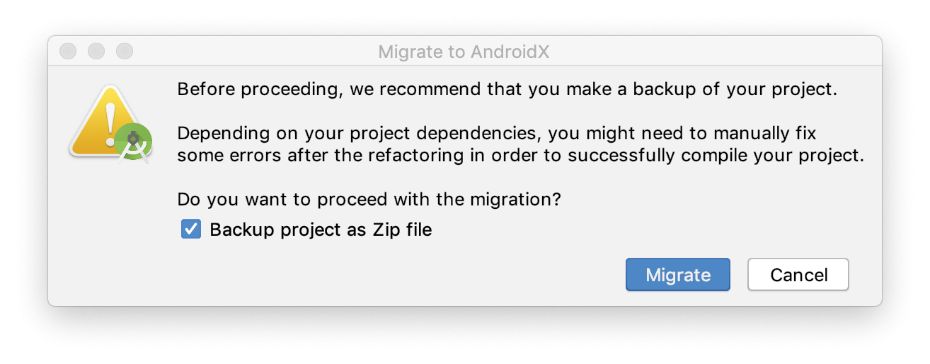The height and width of the screenshot is (364, 930).
Task: Click the gray zoom window button
Action: (x=125, y=52)
